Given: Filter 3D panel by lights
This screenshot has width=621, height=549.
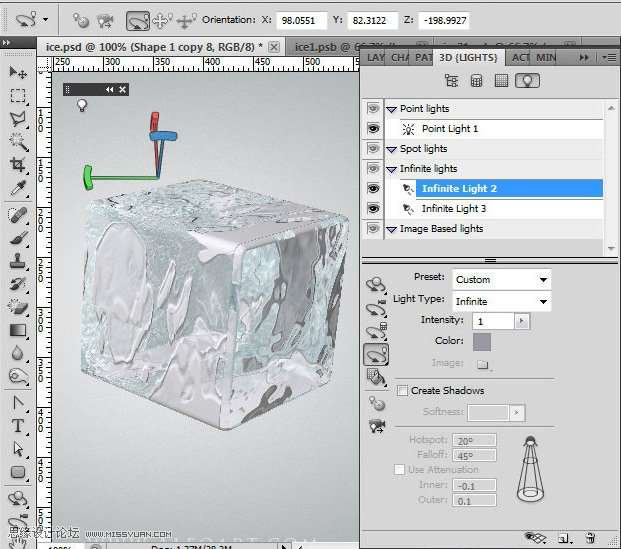Looking at the screenshot, I should [527, 81].
